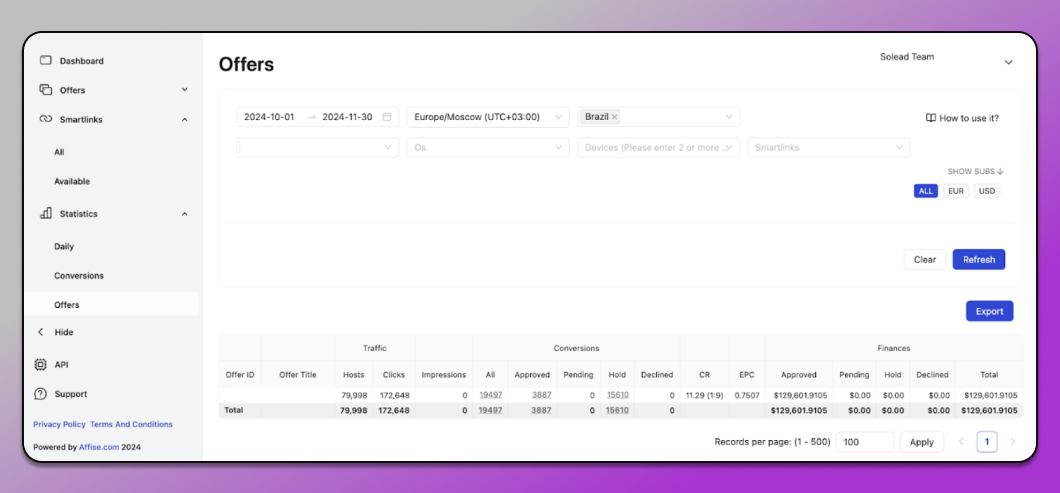The width and height of the screenshot is (1060, 493).
Task: Remove the Brazil tag with its x
Action: 615,117
